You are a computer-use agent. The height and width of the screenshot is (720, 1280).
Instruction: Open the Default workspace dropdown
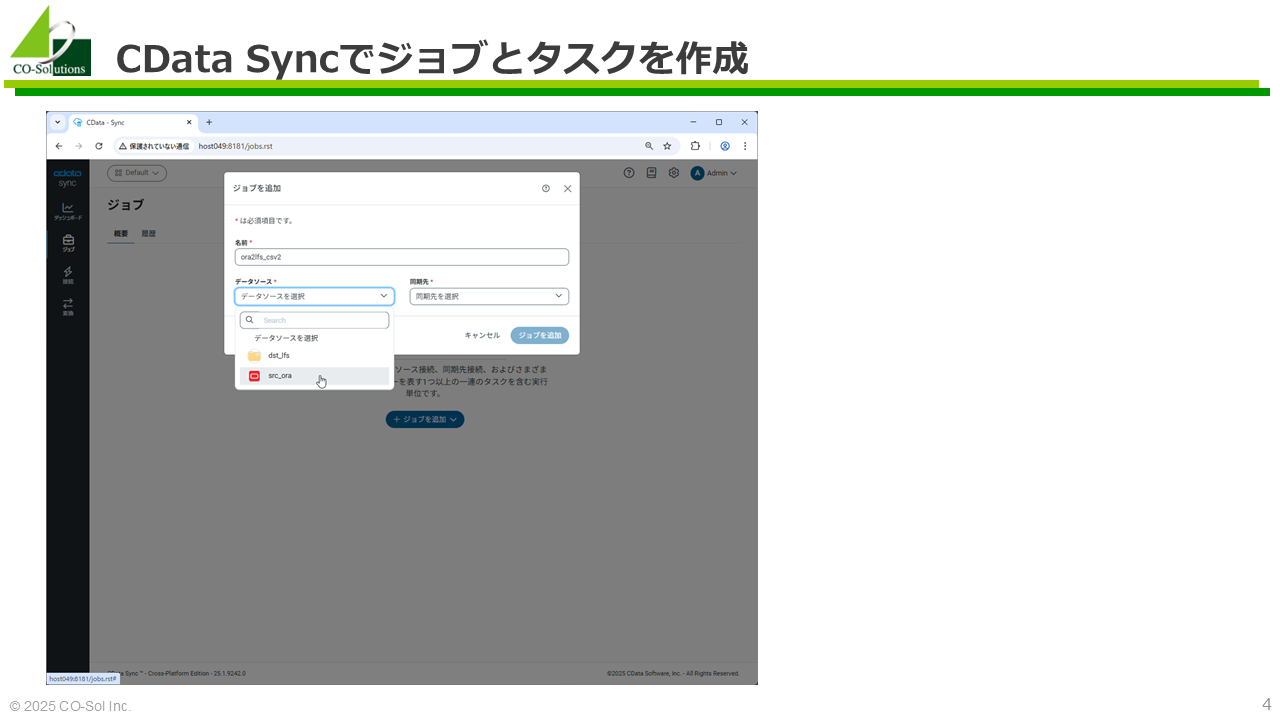pos(137,173)
